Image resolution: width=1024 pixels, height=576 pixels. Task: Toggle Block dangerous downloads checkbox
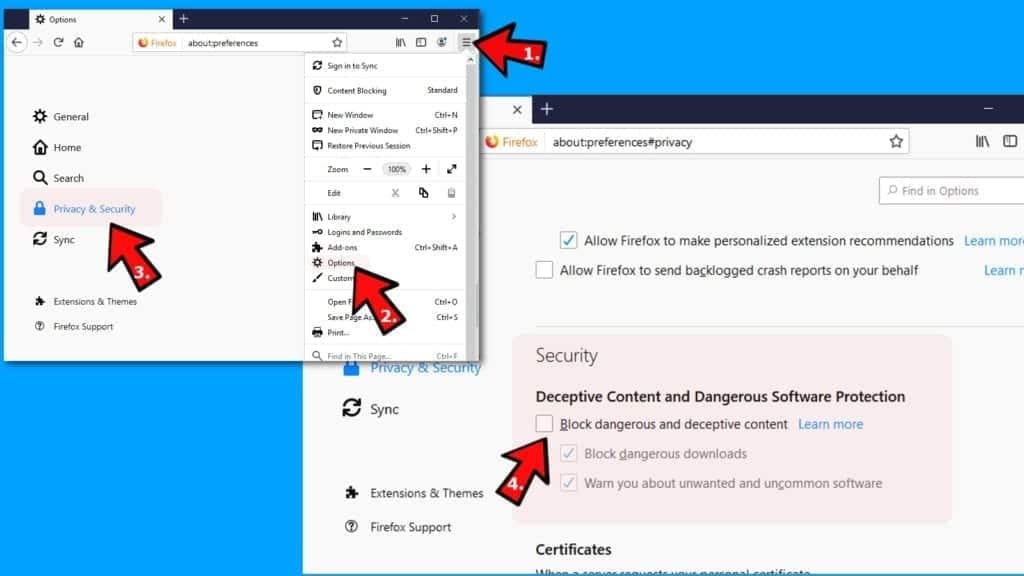pos(568,453)
